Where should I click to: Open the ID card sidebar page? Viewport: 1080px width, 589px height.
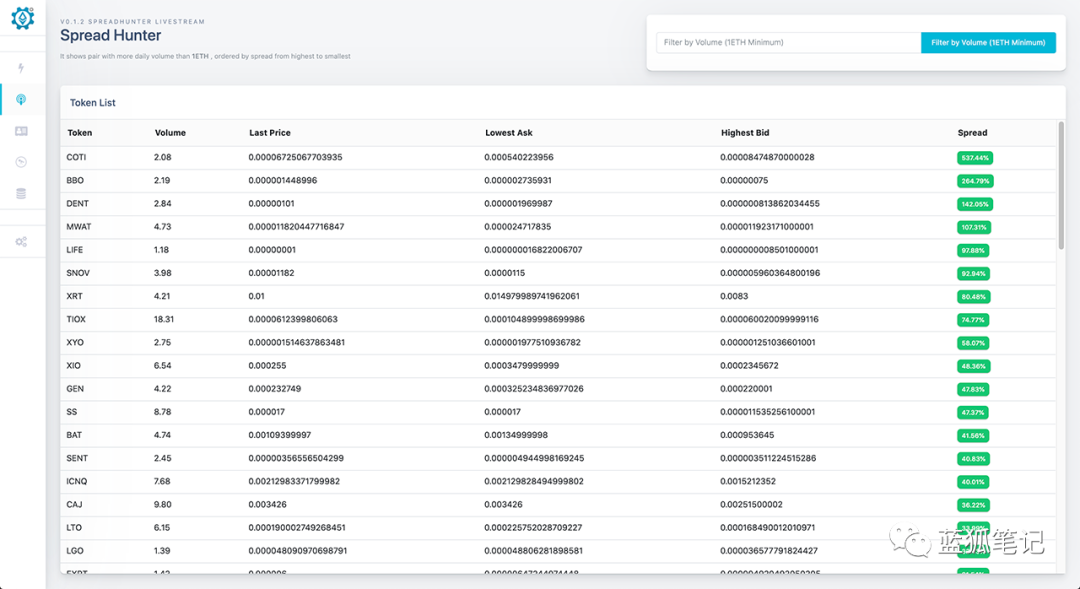click(22, 131)
